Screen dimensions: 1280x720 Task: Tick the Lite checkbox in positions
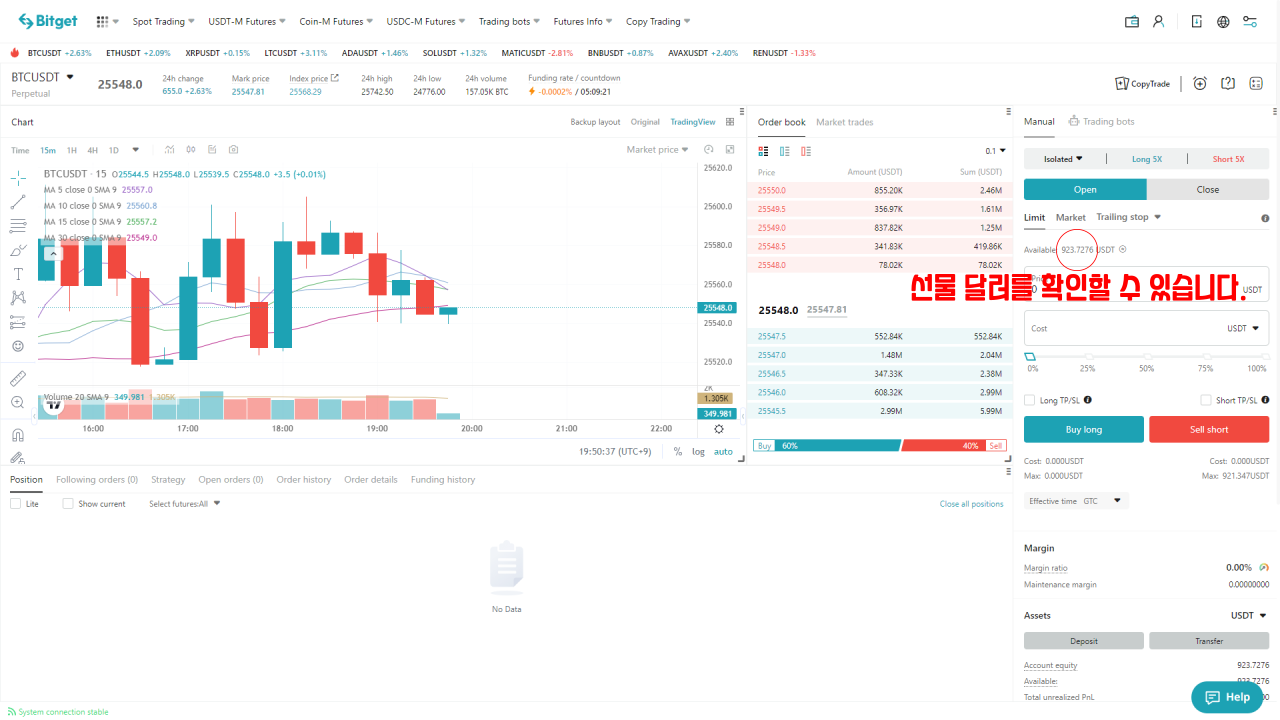click(16, 504)
